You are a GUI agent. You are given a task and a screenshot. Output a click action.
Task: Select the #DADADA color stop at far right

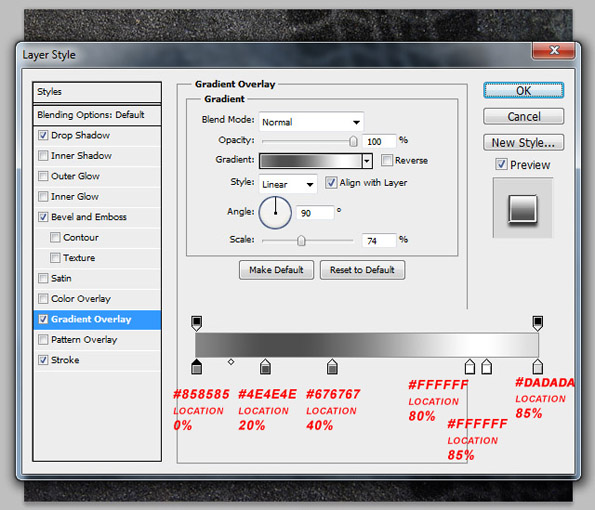[537, 367]
